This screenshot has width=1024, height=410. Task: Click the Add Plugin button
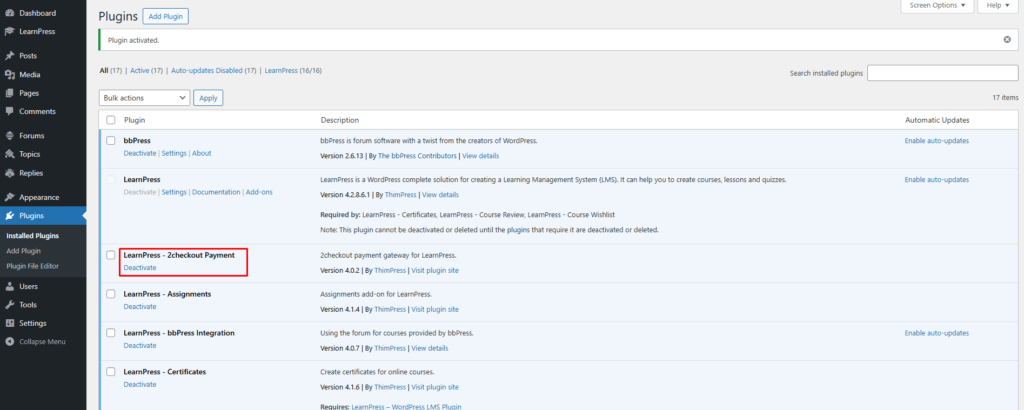click(x=165, y=16)
